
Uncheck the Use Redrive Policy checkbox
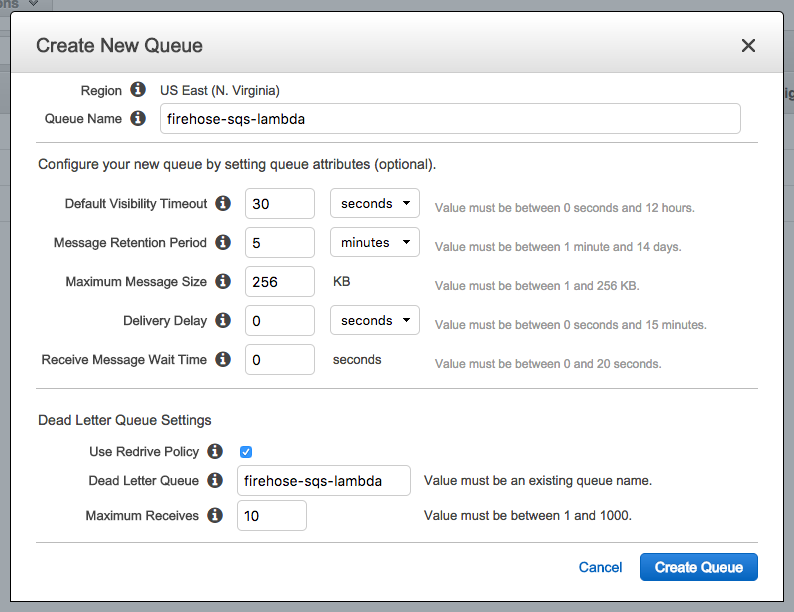[x=246, y=452]
